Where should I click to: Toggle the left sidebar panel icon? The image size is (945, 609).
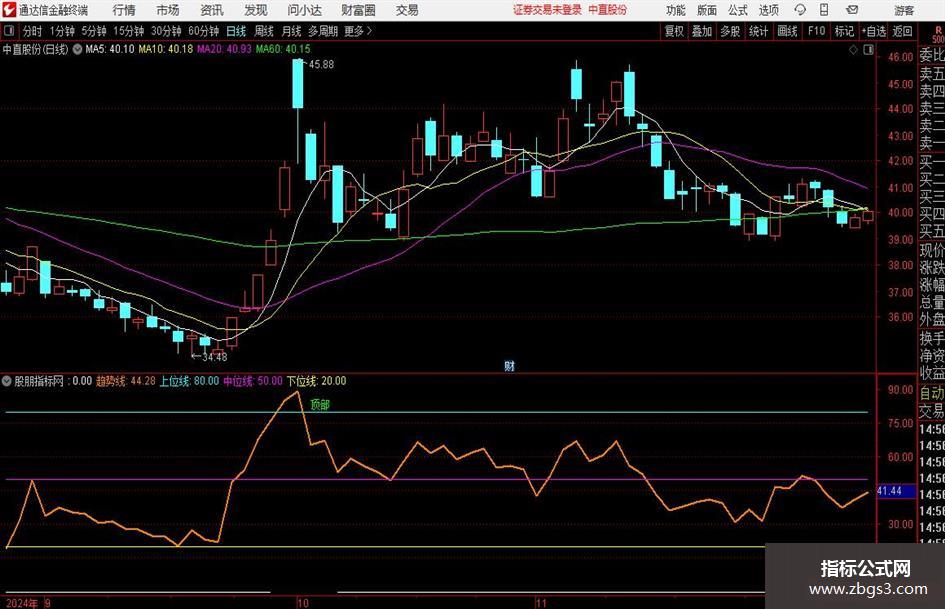pos(9,31)
